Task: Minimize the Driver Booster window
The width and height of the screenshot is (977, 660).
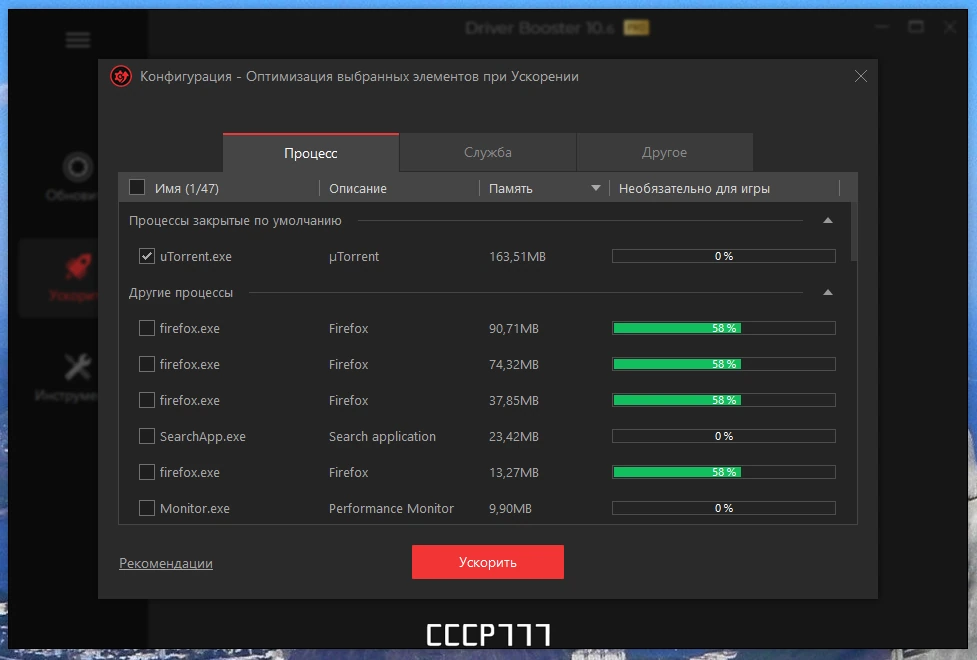Action: pyautogui.click(x=882, y=27)
